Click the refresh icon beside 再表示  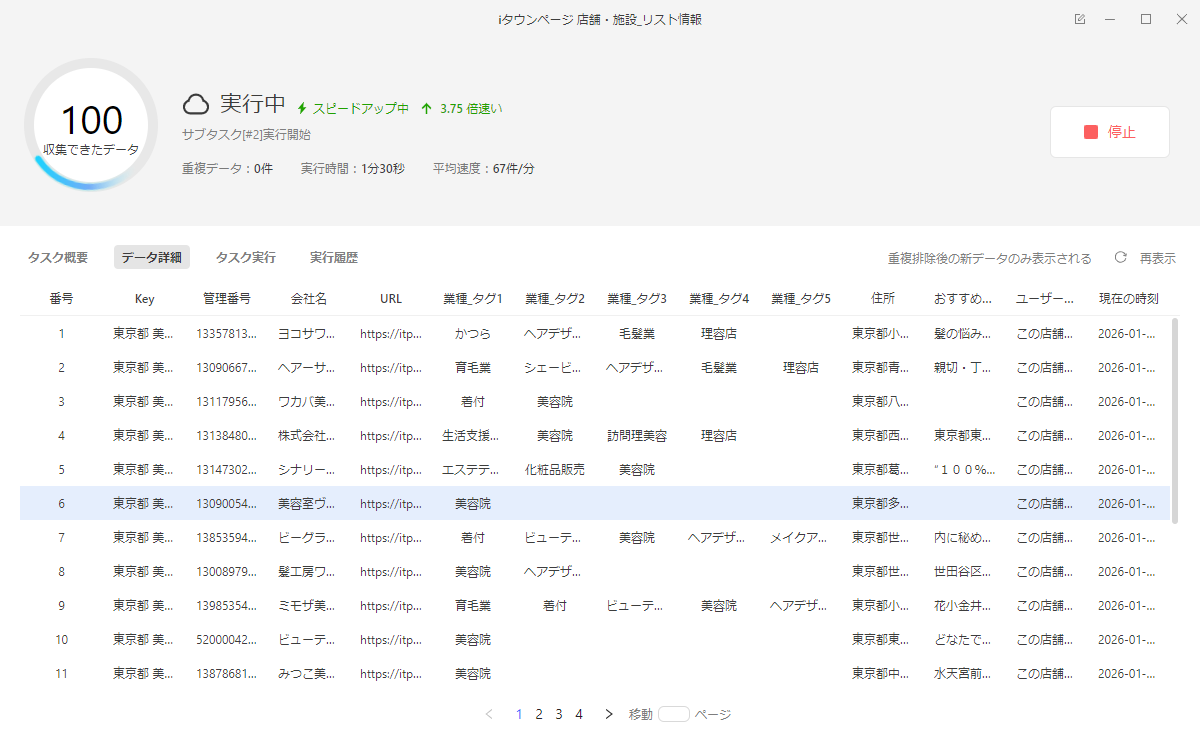point(1121,258)
